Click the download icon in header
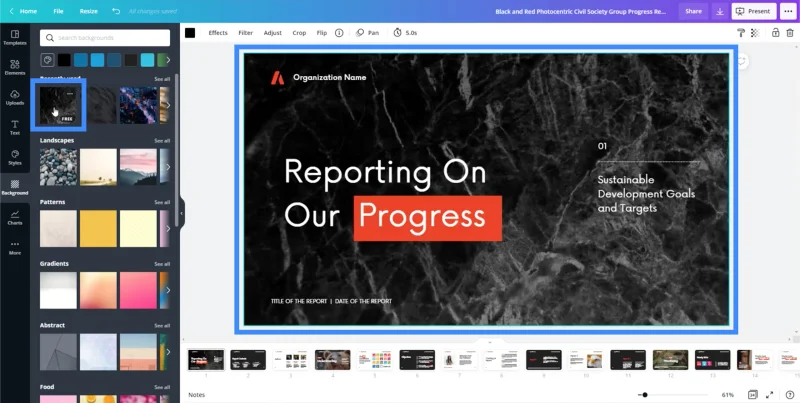The width and height of the screenshot is (800, 403). (x=720, y=11)
